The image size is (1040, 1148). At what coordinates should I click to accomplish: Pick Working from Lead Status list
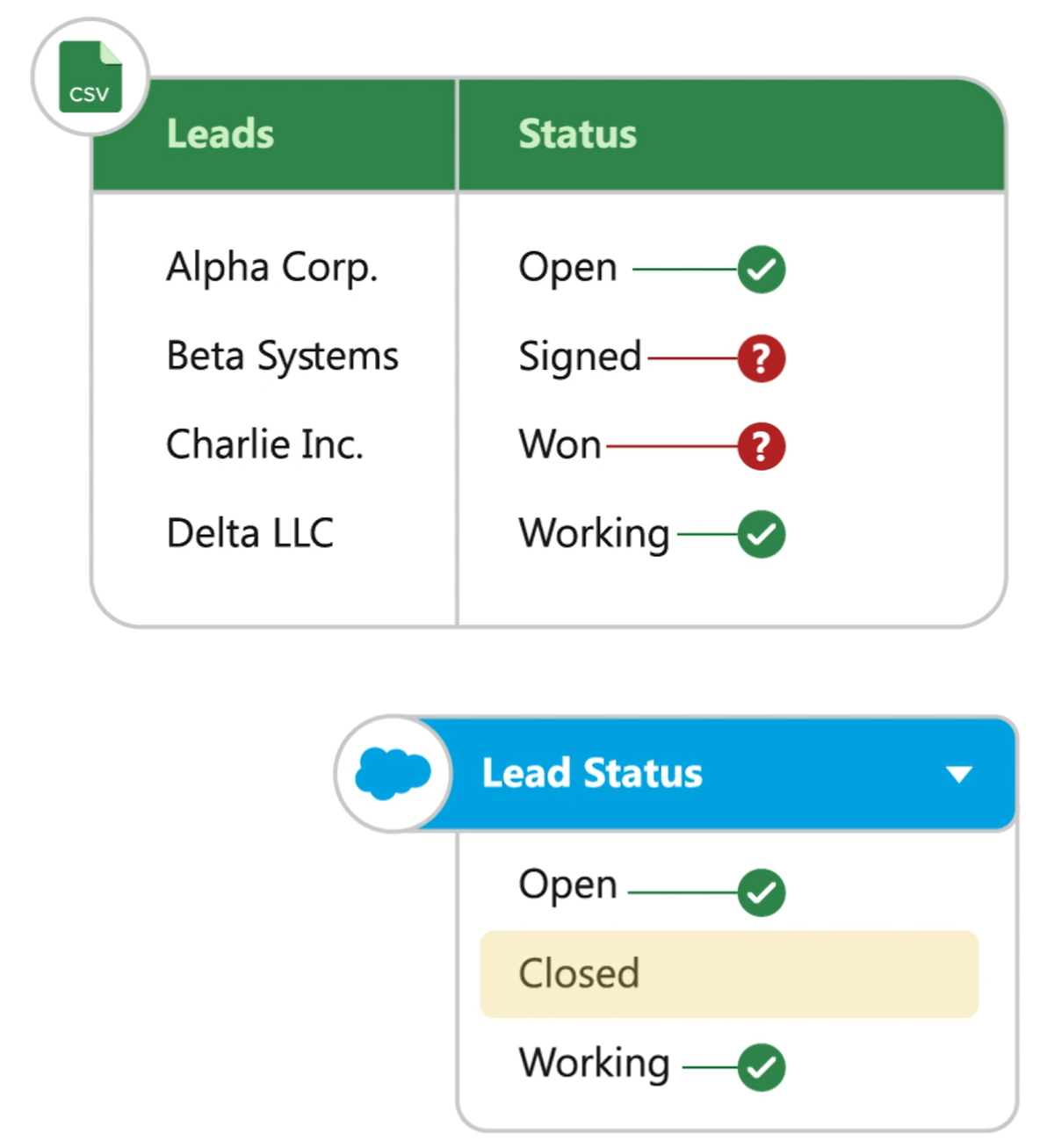594,1063
